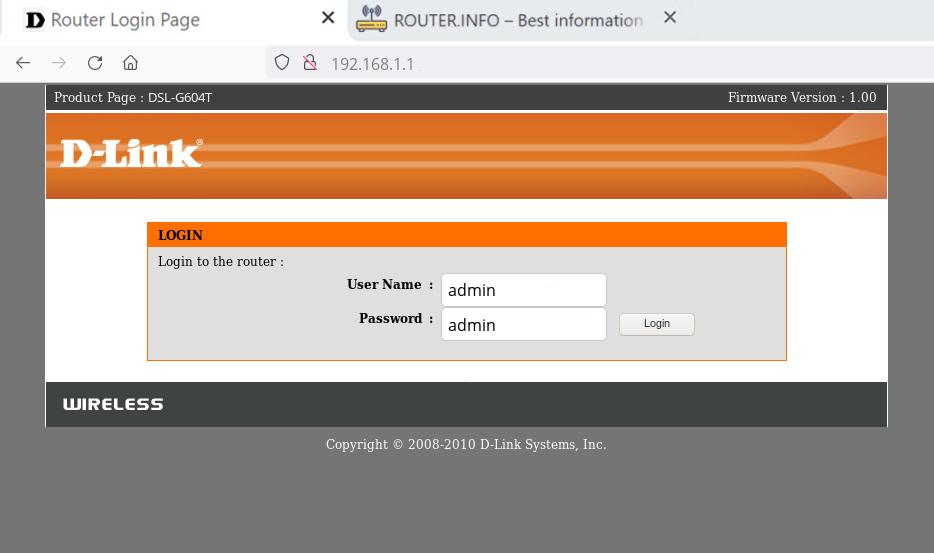The width and height of the screenshot is (934, 553).
Task: Click the 'Password' field label
Action: point(391,318)
